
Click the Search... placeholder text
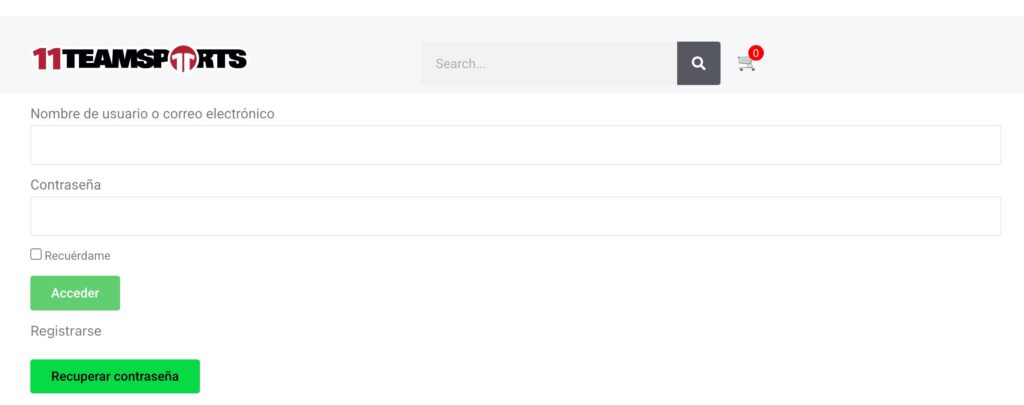(x=460, y=64)
